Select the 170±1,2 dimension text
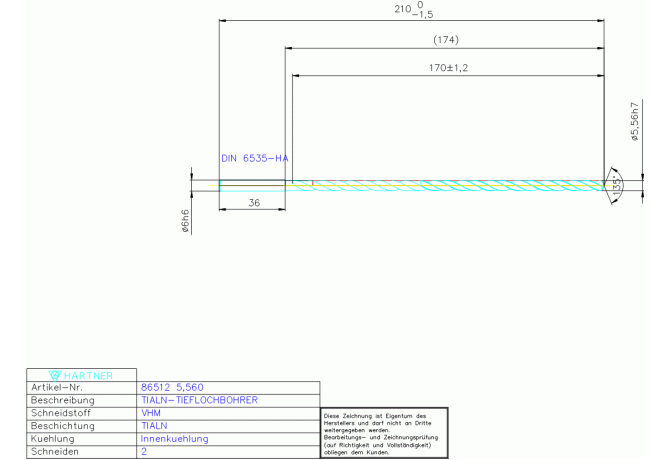The height and width of the screenshot is (460, 670). (x=447, y=68)
